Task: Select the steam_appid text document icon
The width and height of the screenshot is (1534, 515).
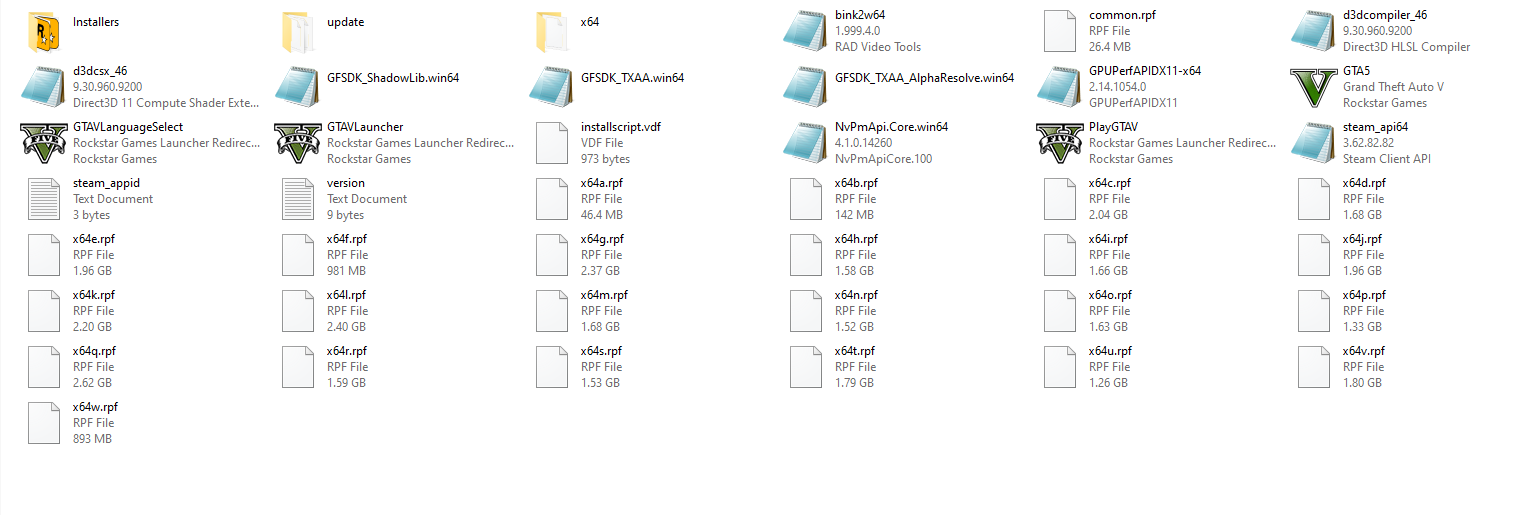Action: [x=44, y=199]
